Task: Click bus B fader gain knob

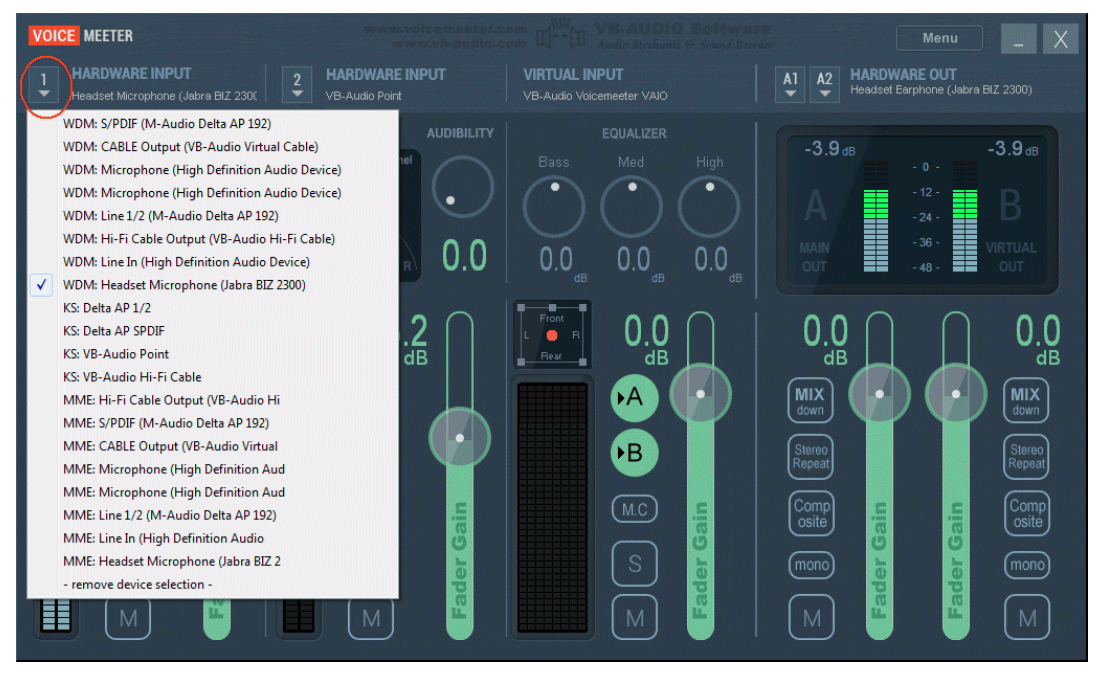Action: 956,394
